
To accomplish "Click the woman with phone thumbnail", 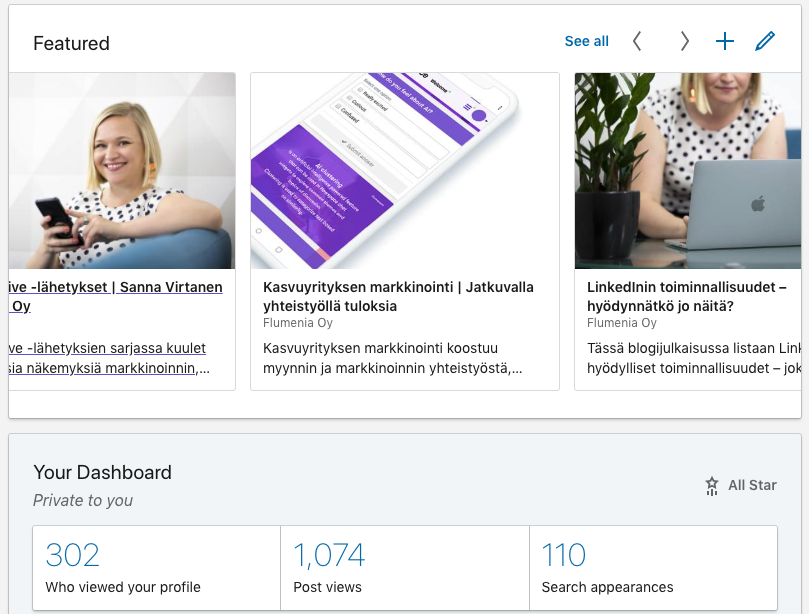I will 122,170.
